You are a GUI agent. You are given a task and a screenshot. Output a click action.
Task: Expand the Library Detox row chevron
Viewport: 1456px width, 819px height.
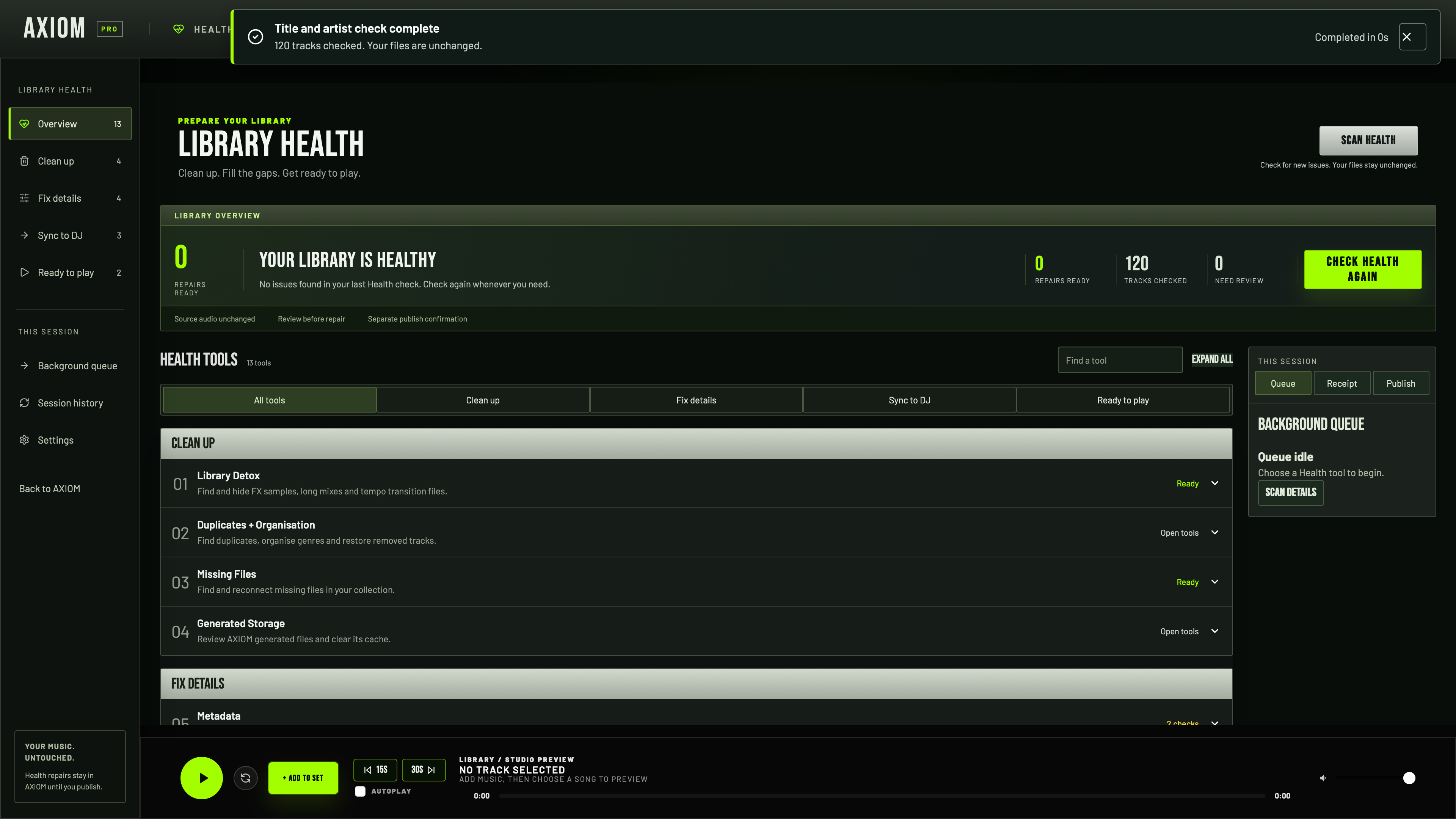point(1214,483)
